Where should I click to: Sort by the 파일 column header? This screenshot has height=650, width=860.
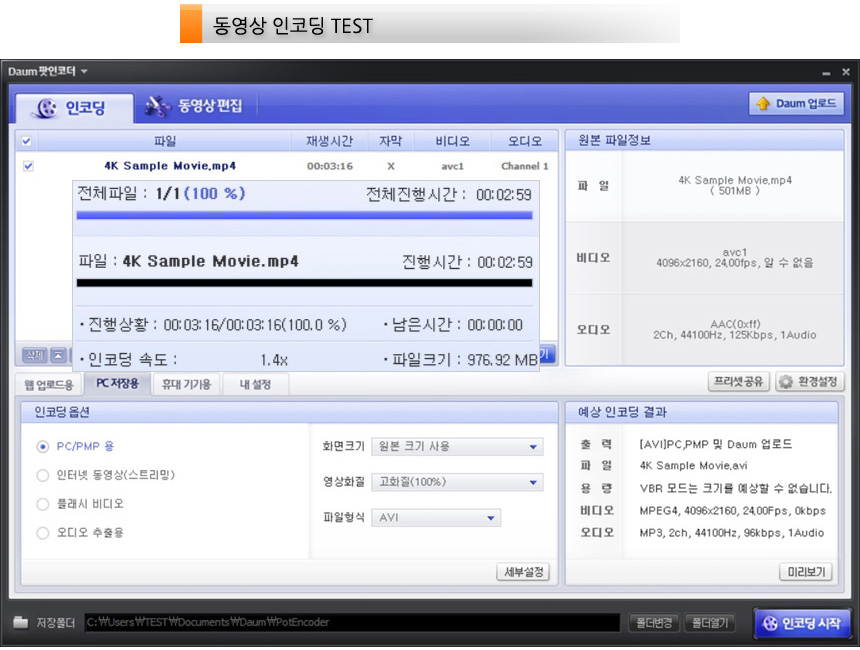coord(165,141)
